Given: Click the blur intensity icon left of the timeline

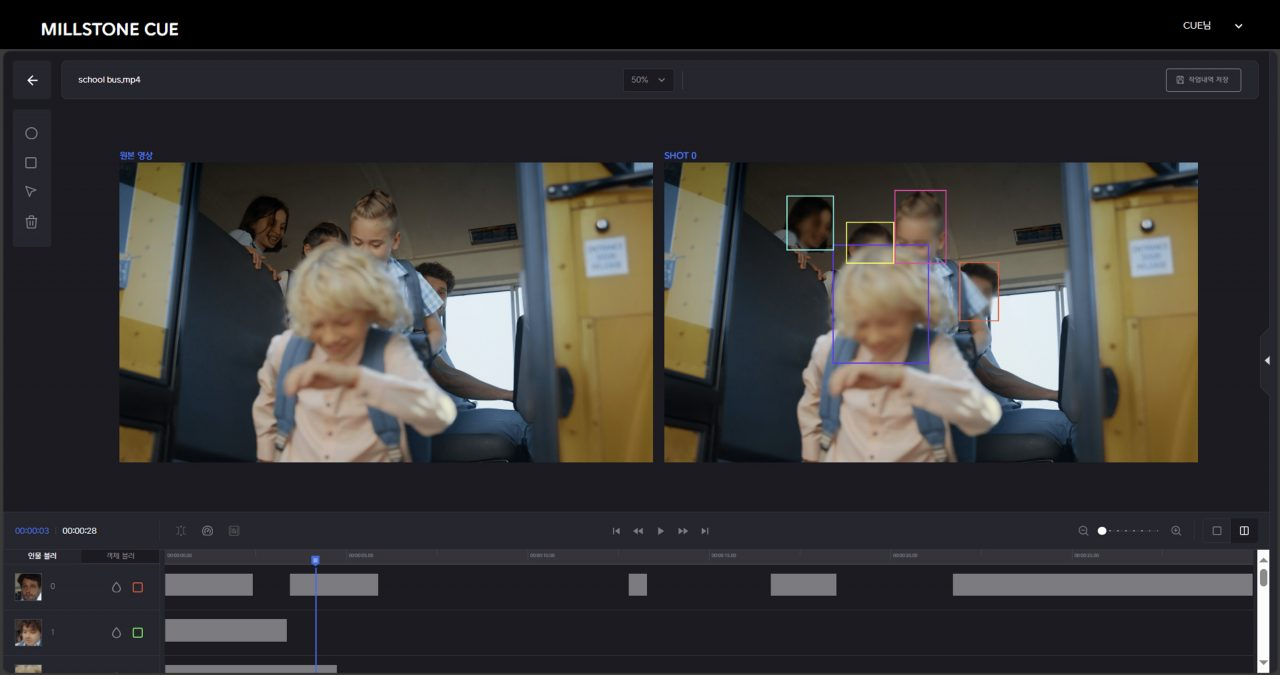Looking at the screenshot, I should tap(181, 530).
